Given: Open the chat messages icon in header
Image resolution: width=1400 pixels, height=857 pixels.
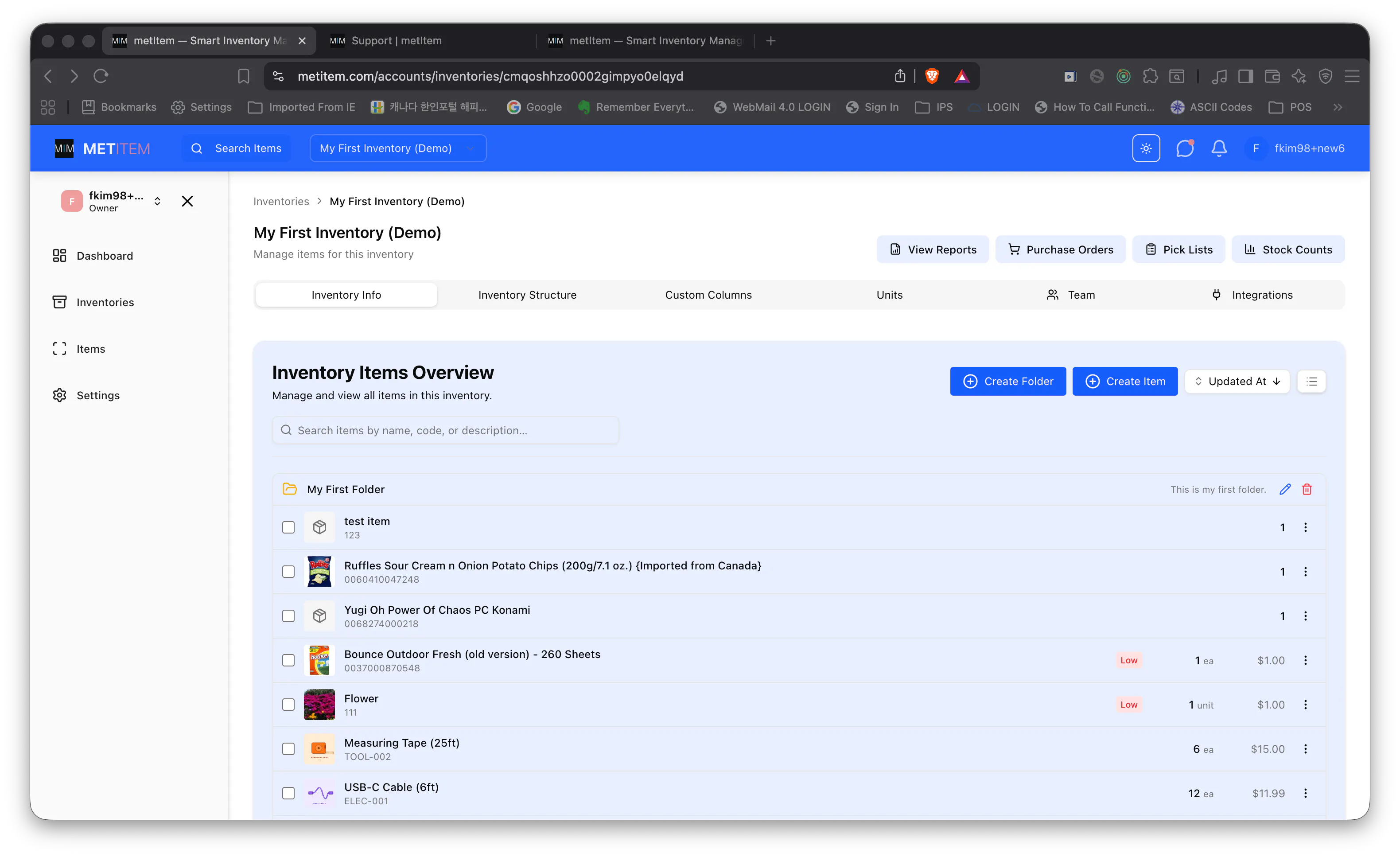Looking at the screenshot, I should (x=1185, y=148).
